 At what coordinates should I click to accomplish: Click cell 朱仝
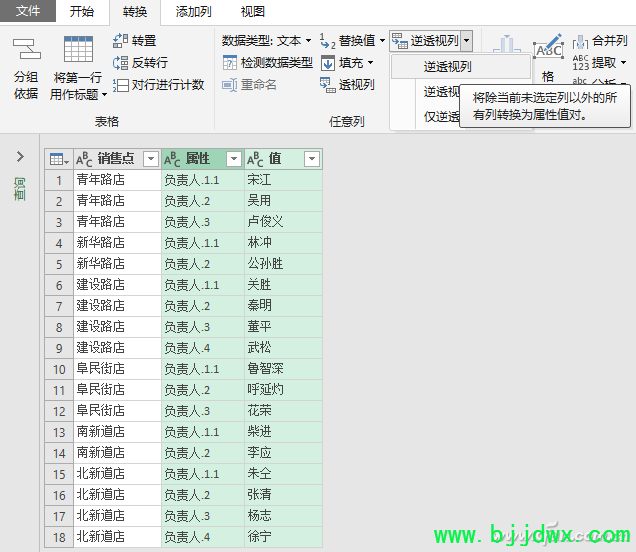click(283, 474)
